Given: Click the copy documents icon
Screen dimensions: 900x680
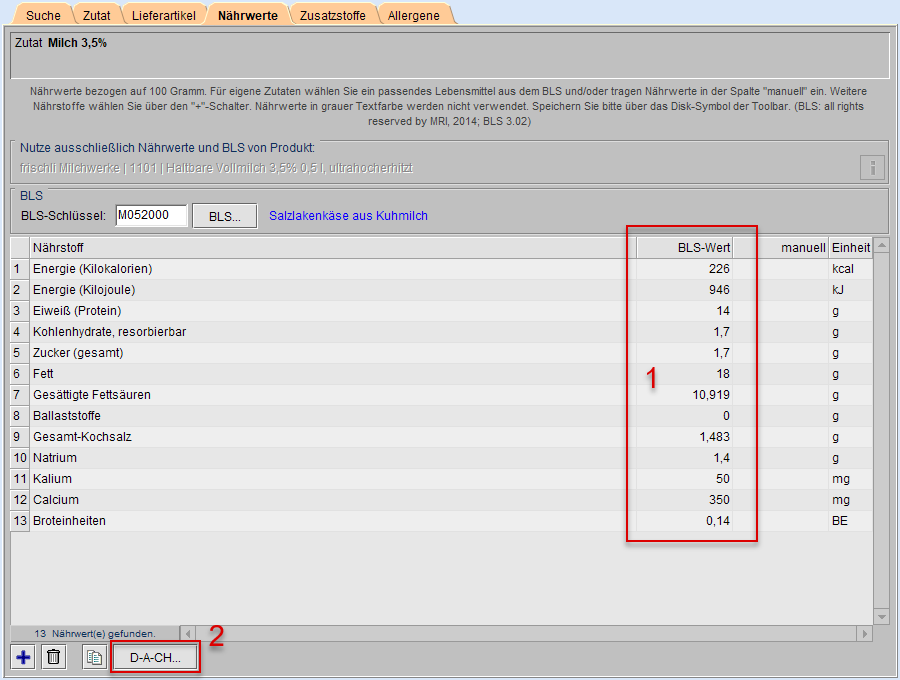Looking at the screenshot, I should click(94, 657).
